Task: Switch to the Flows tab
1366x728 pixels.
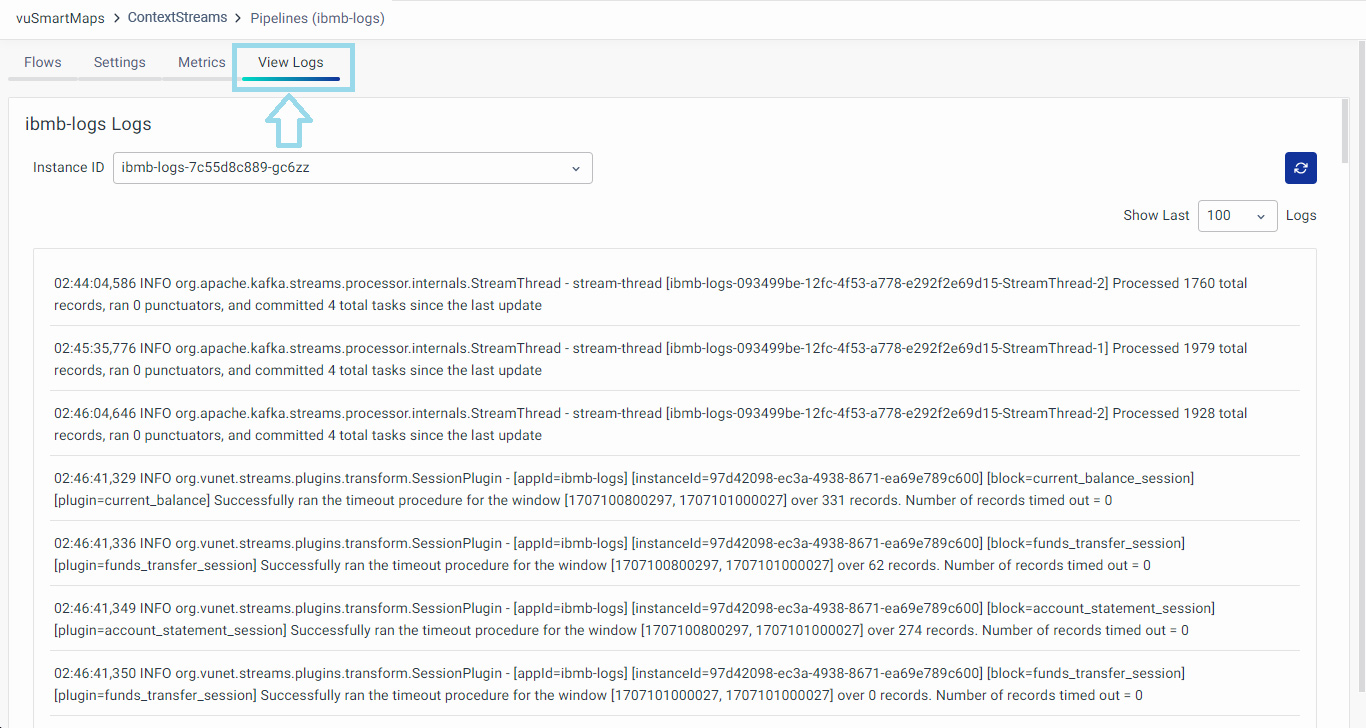Action: [43, 62]
